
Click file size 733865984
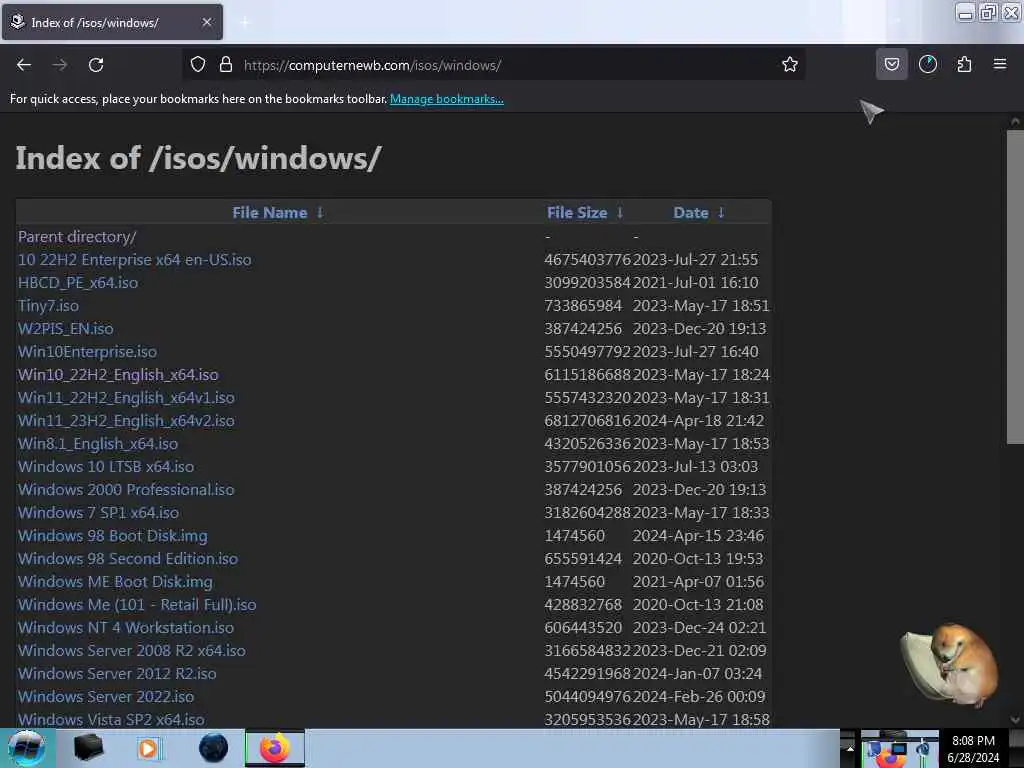click(583, 306)
